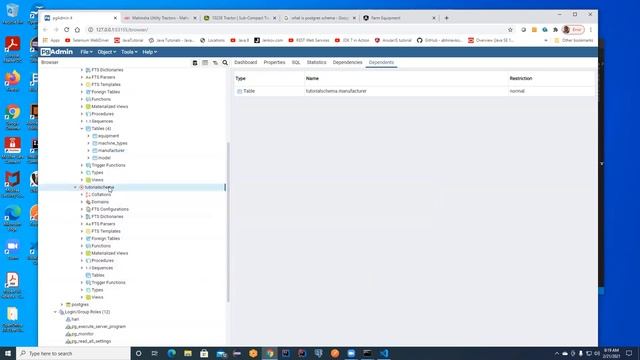Open the Object menu in pgAdmin
Viewport: 640px width, 360px height.
(107, 52)
